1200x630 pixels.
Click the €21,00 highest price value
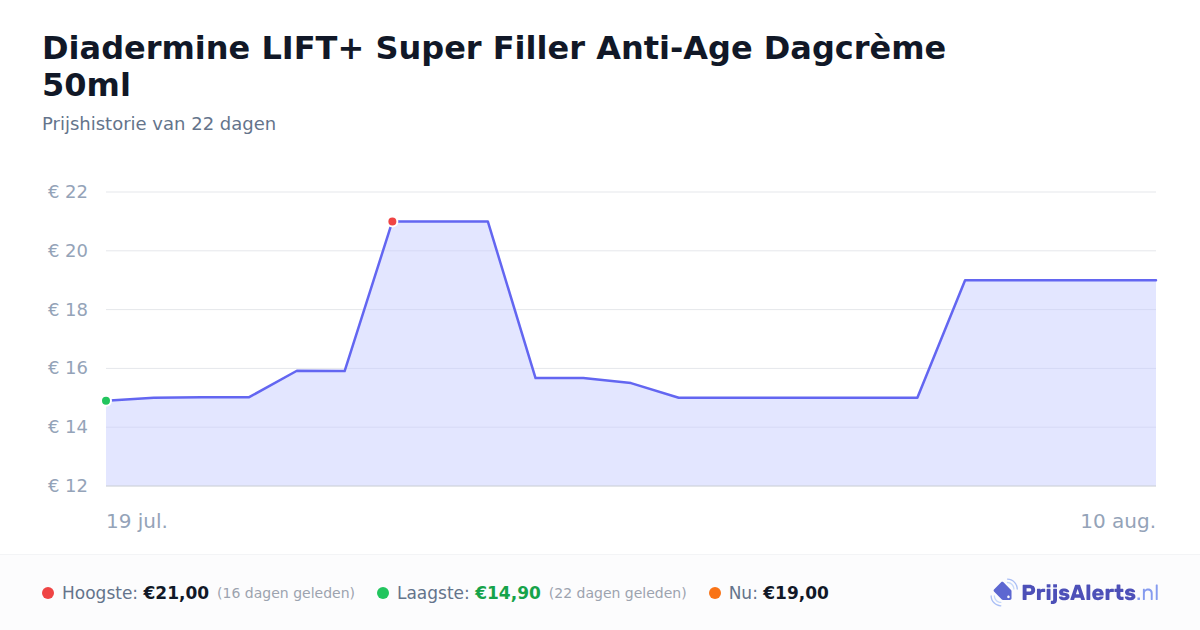pos(176,593)
